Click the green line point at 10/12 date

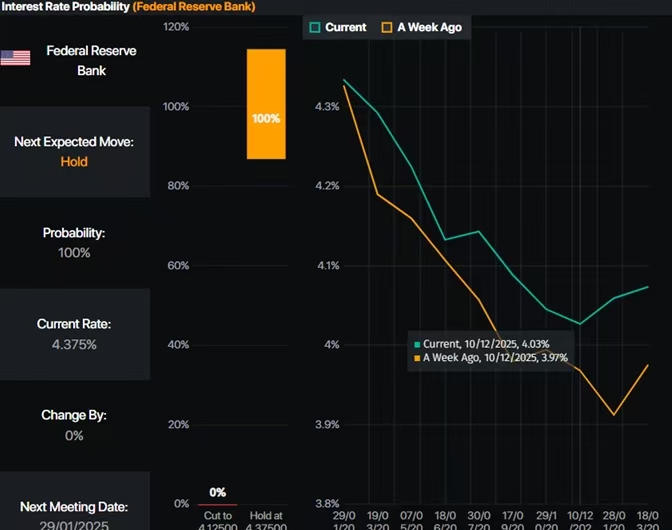coord(580,324)
